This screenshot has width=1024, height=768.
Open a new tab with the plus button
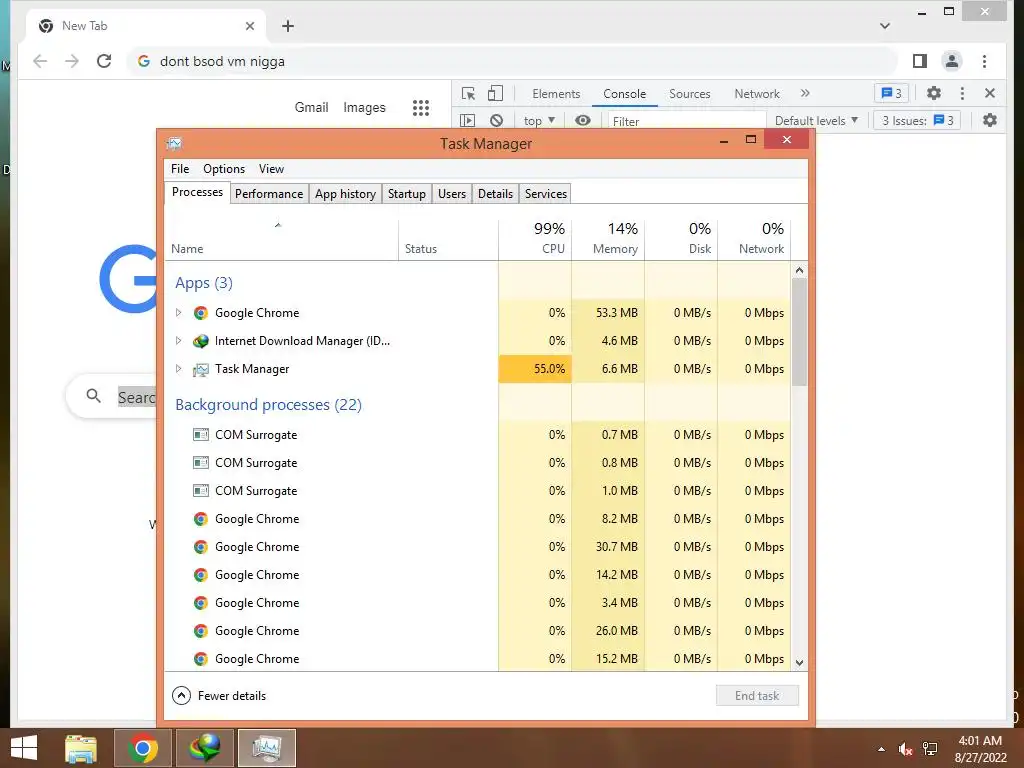point(288,26)
